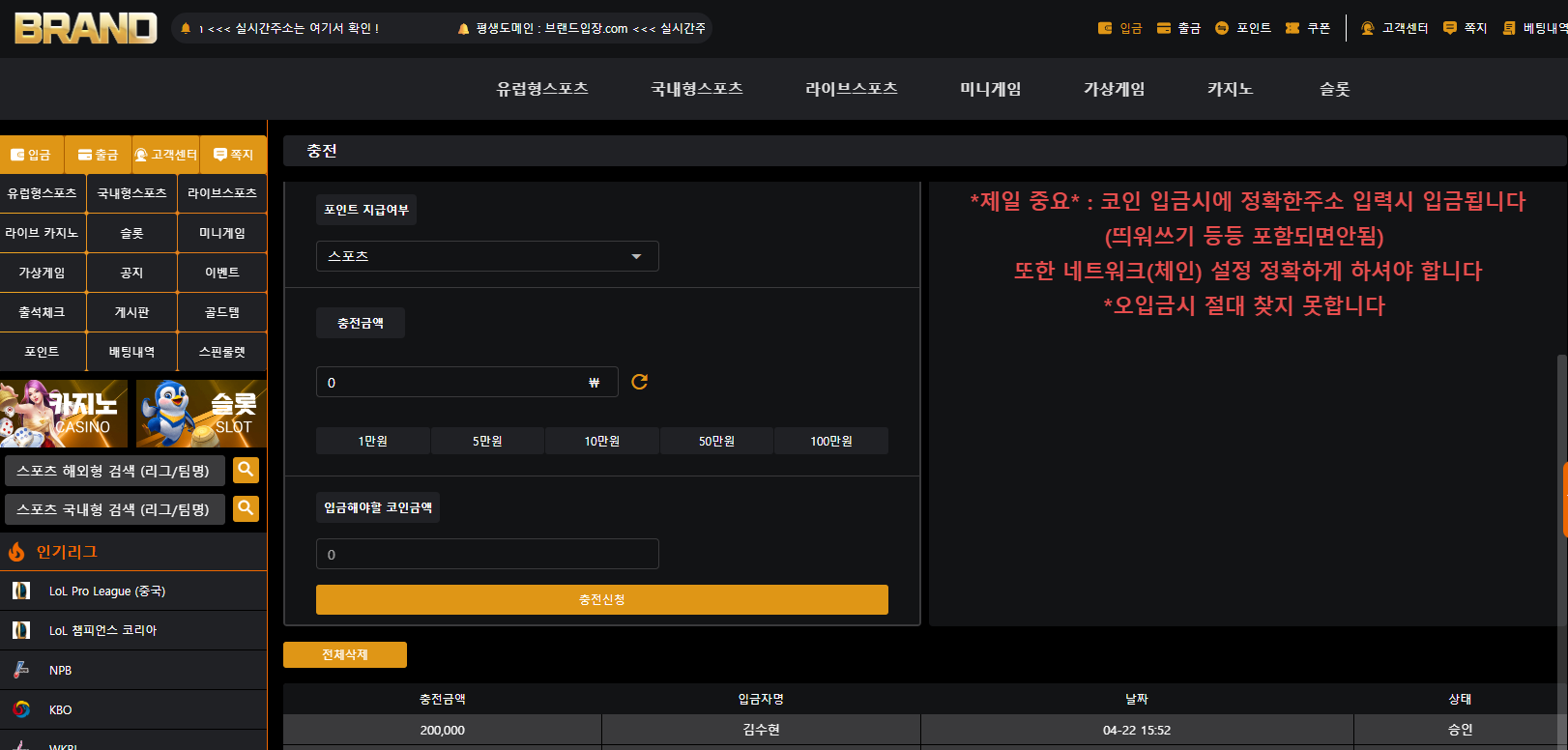This screenshot has height=750, width=1568.
Task: Click the refresh icon beside the amount field
Action: click(639, 382)
